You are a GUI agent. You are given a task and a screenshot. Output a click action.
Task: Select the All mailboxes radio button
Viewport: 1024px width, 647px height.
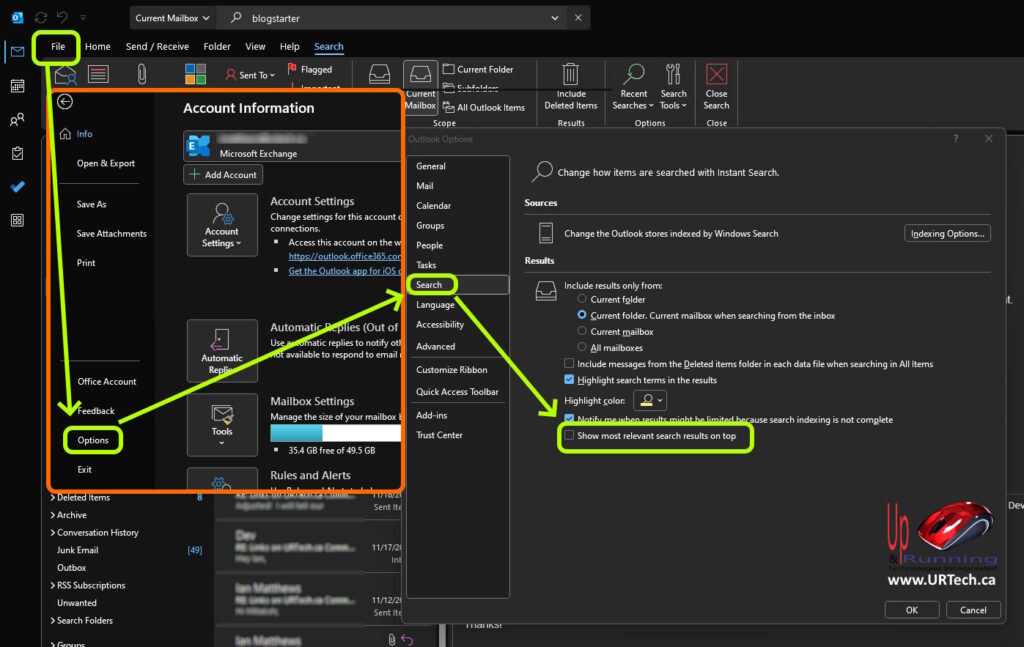(x=583, y=348)
